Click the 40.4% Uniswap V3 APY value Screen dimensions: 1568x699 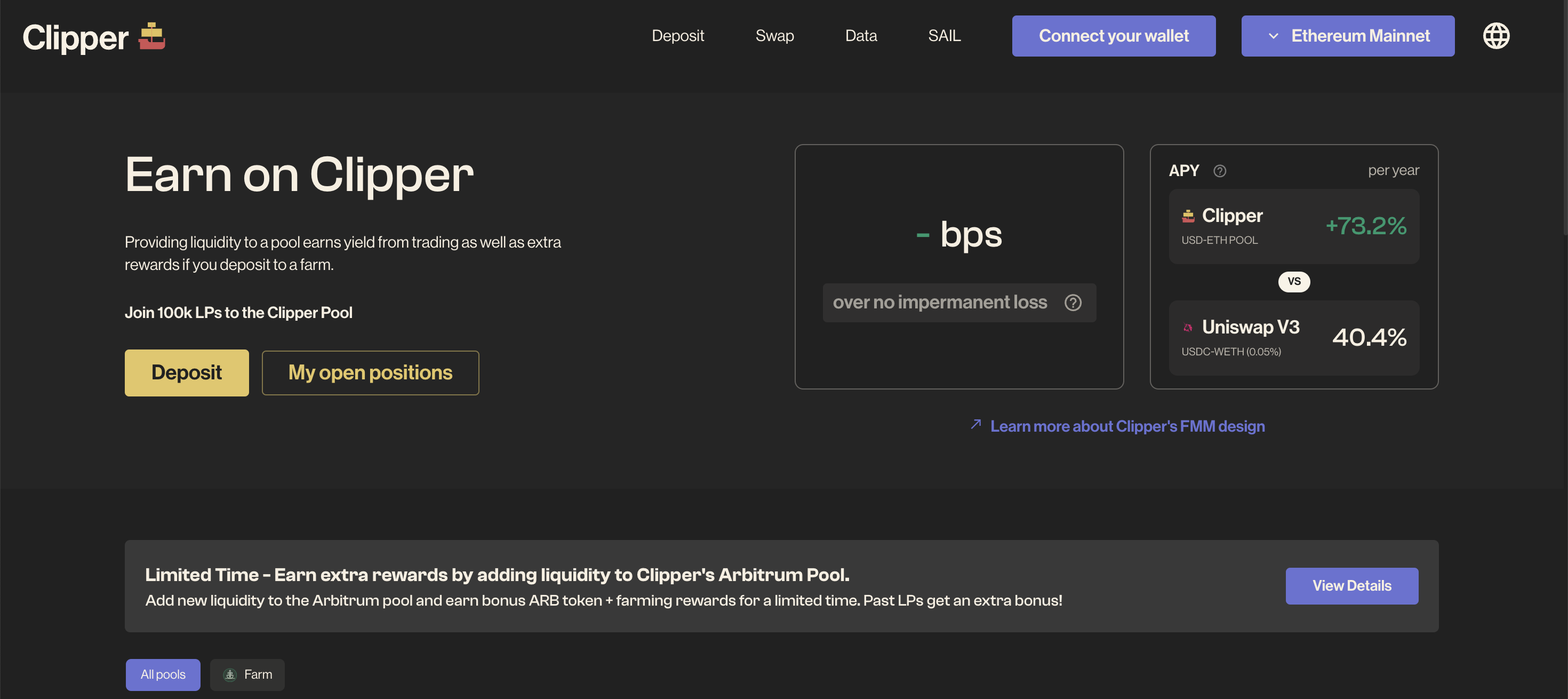pos(1369,337)
